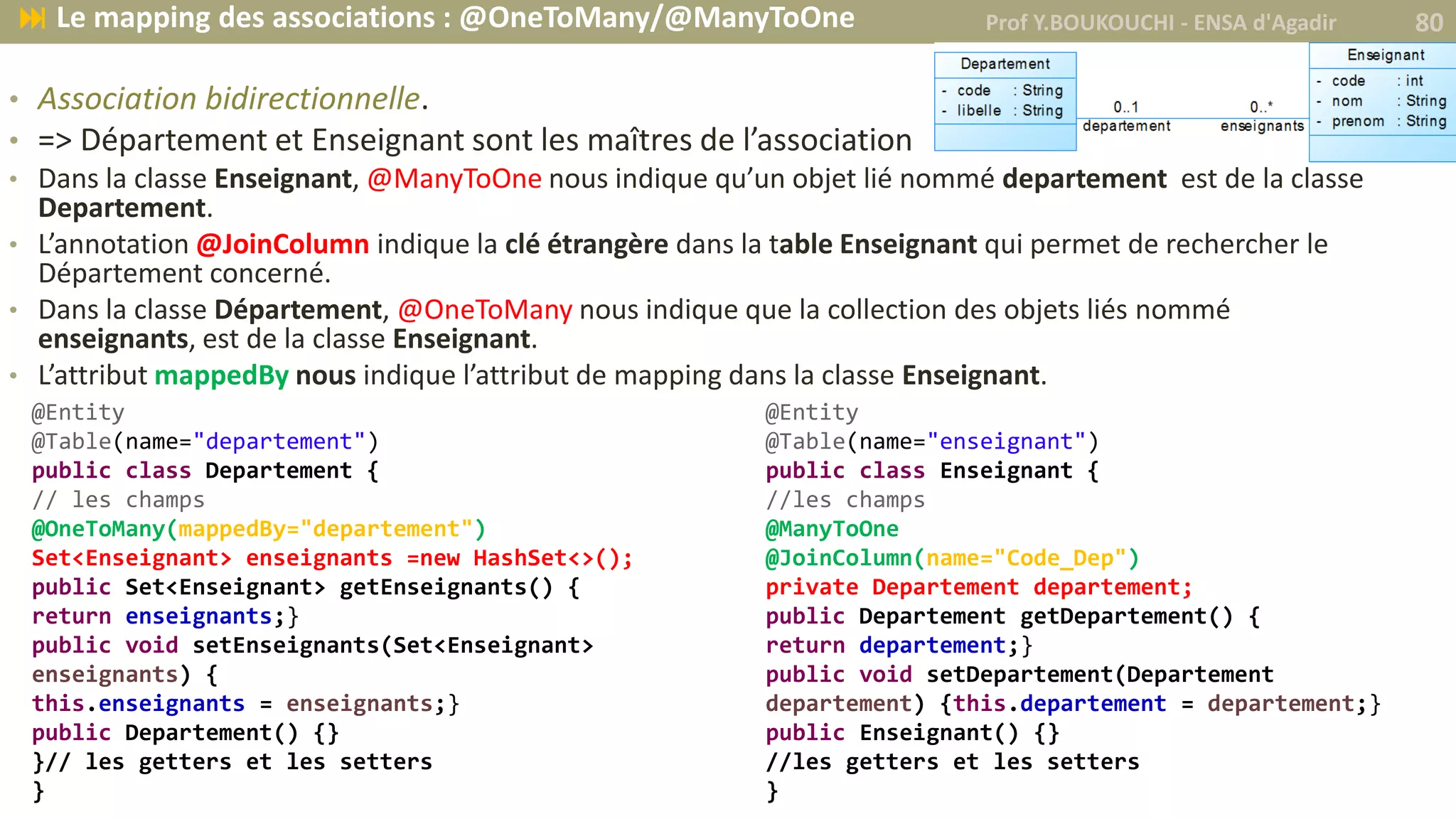Image resolution: width=1456 pixels, height=819 pixels.
Task: Click the '@Table(name="departement")' code line
Action: tap(205, 441)
